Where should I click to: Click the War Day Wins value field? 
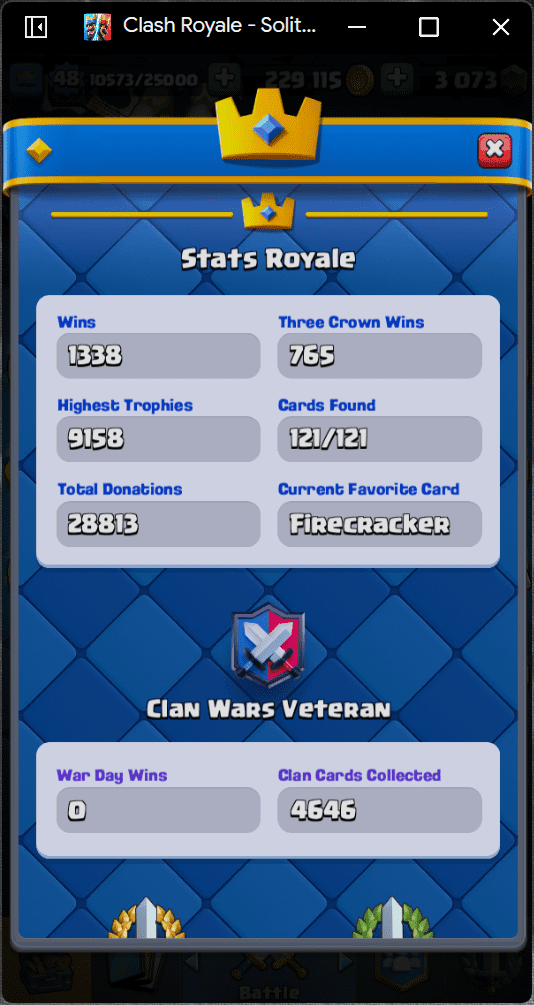tap(158, 810)
